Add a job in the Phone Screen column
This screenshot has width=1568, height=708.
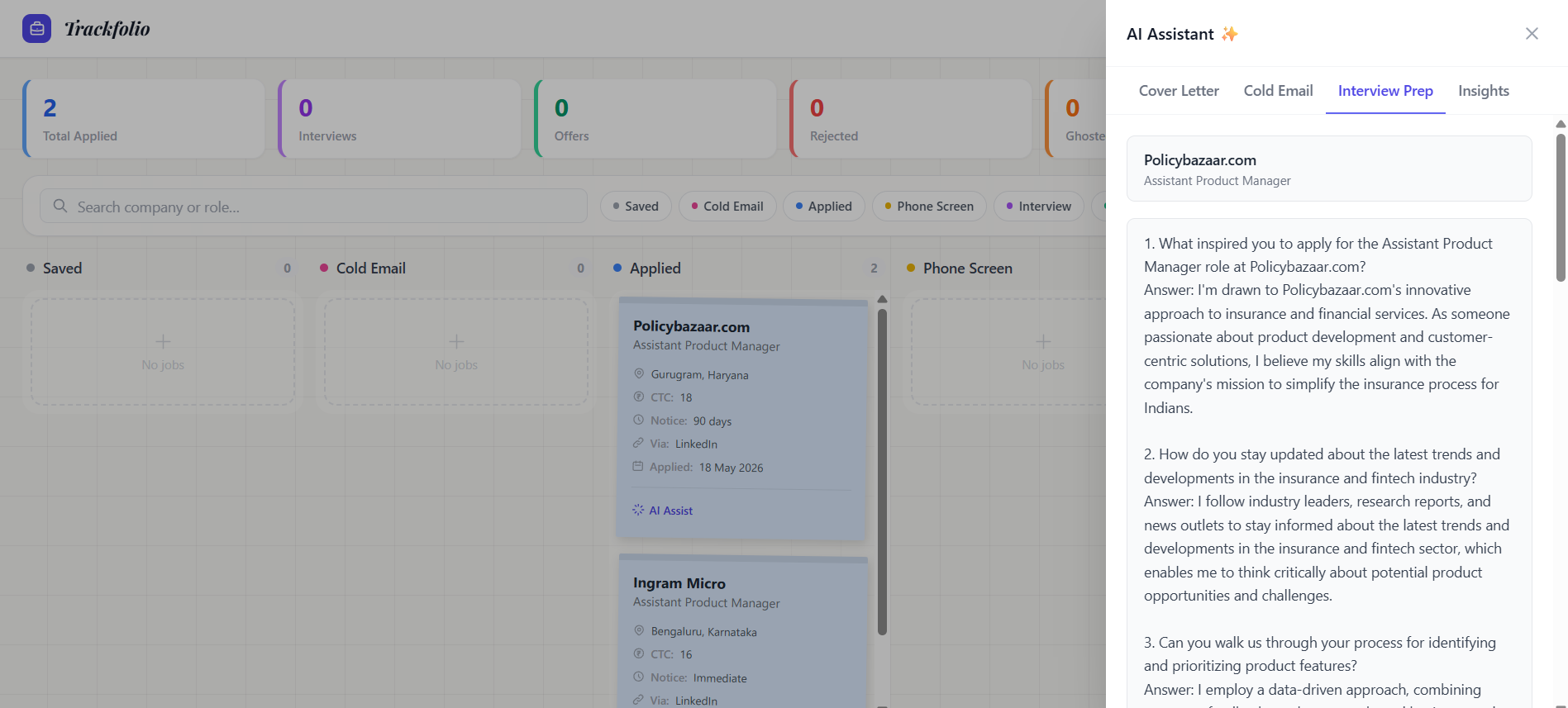pyautogui.click(x=1043, y=352)
